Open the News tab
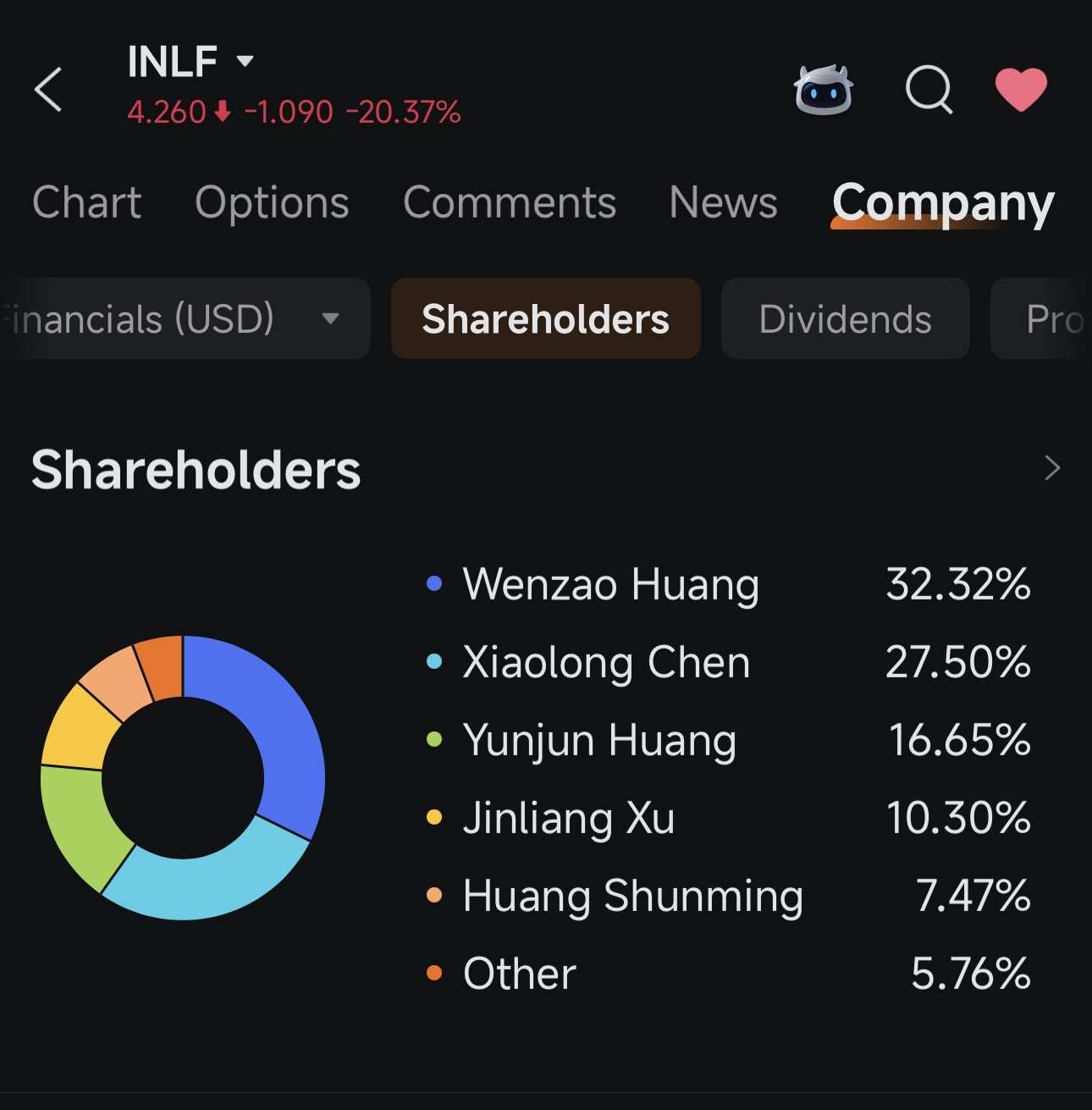Viewport: 1092px width, 1110px height. tap(723, 202)
